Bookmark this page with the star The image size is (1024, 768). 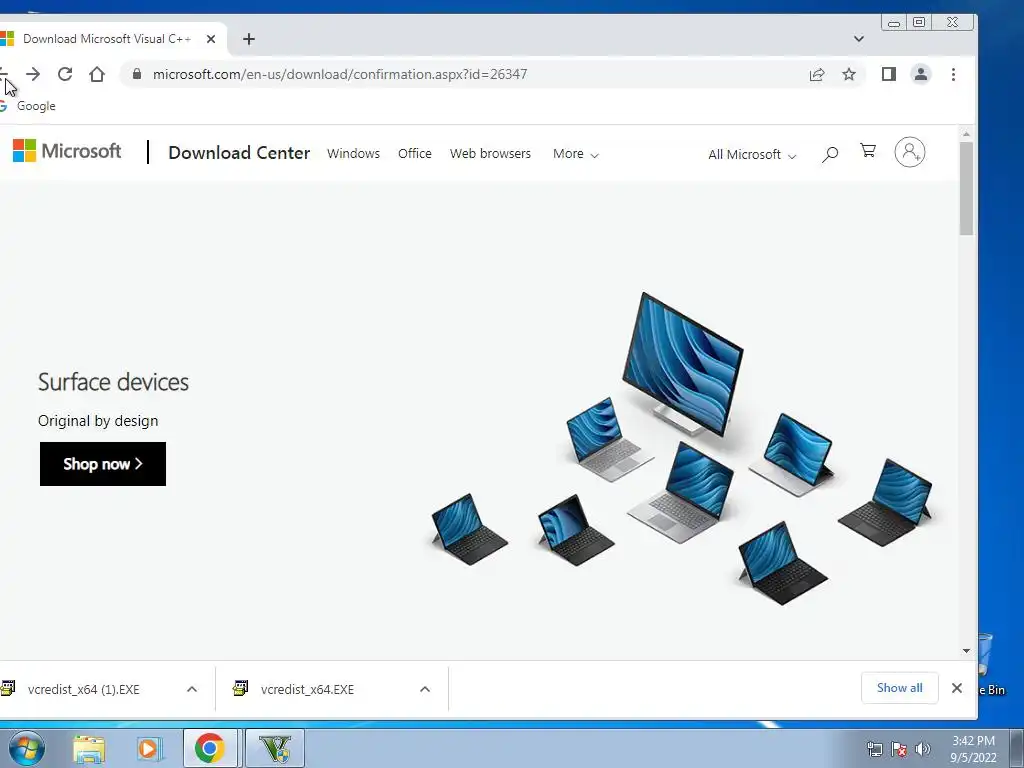point(848,74)
